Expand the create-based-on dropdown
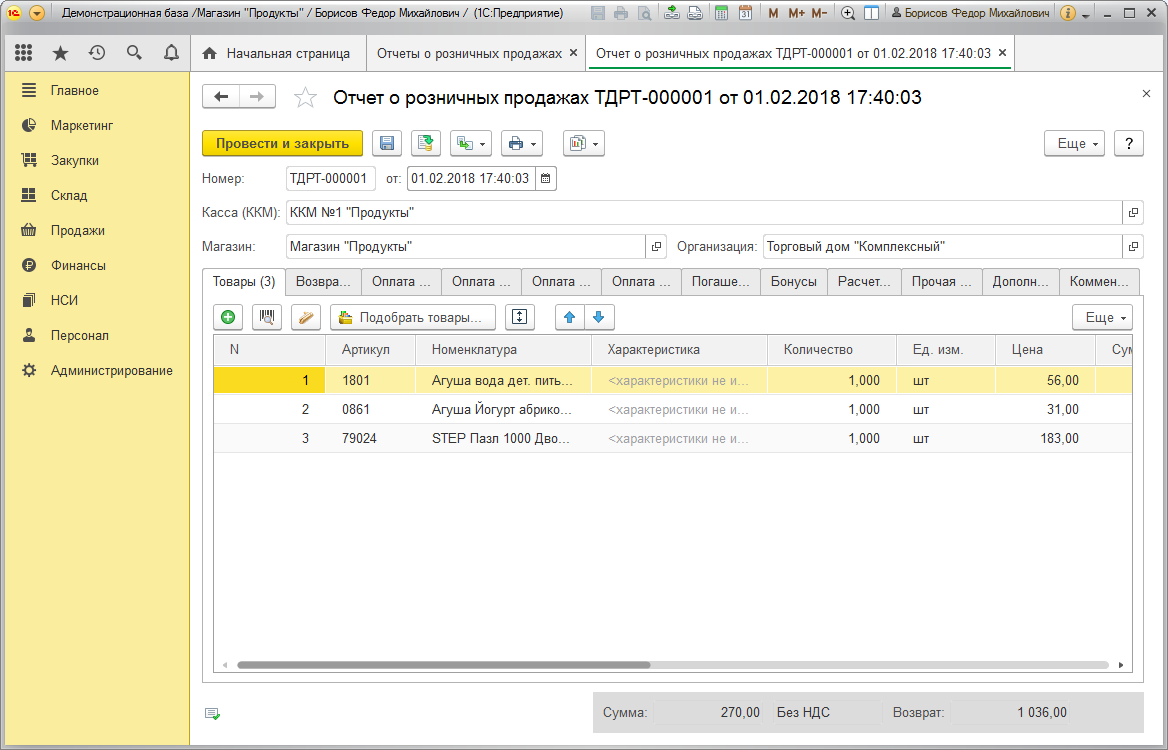 [470, 143]
